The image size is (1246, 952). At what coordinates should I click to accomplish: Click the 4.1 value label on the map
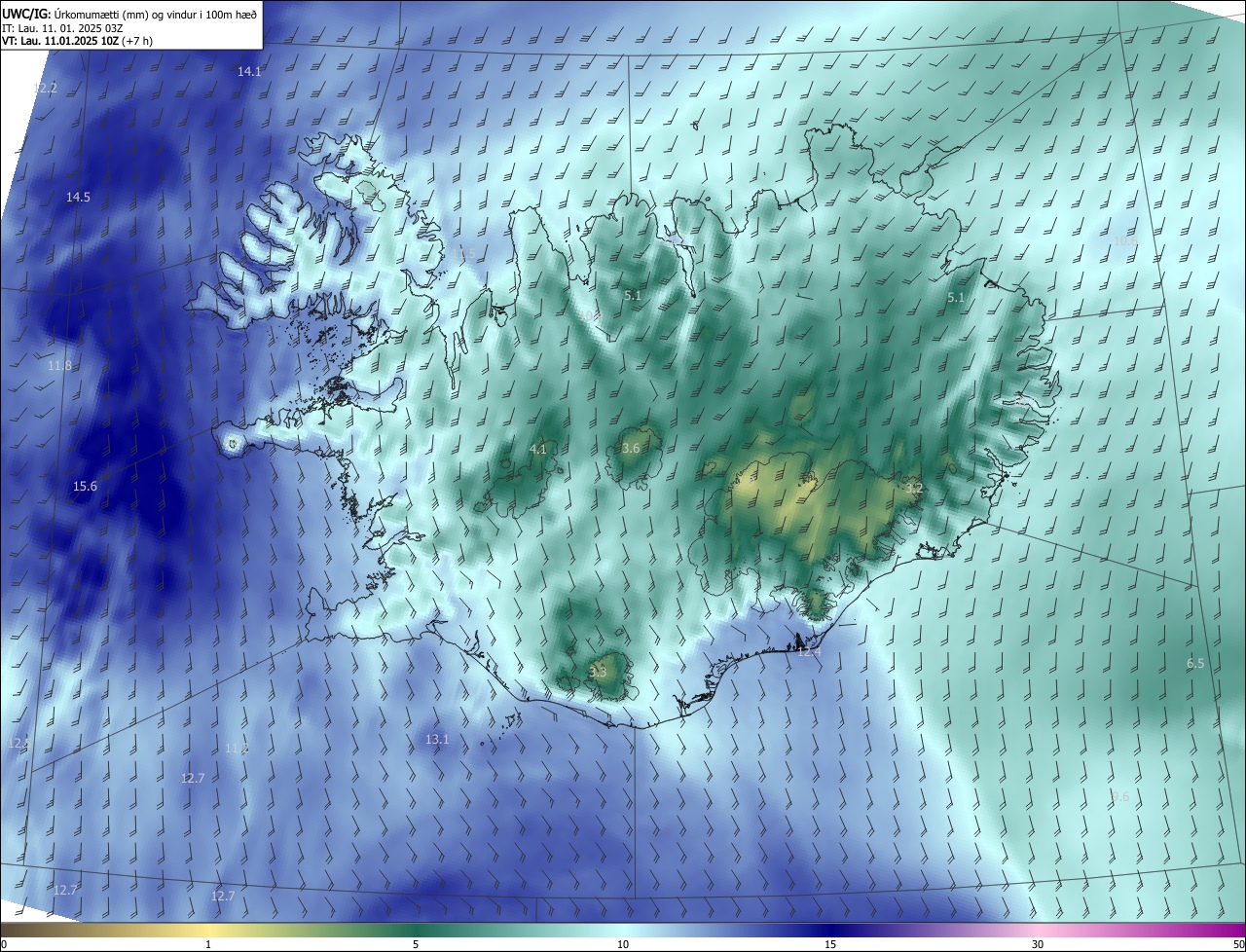[x=538, y=450]
